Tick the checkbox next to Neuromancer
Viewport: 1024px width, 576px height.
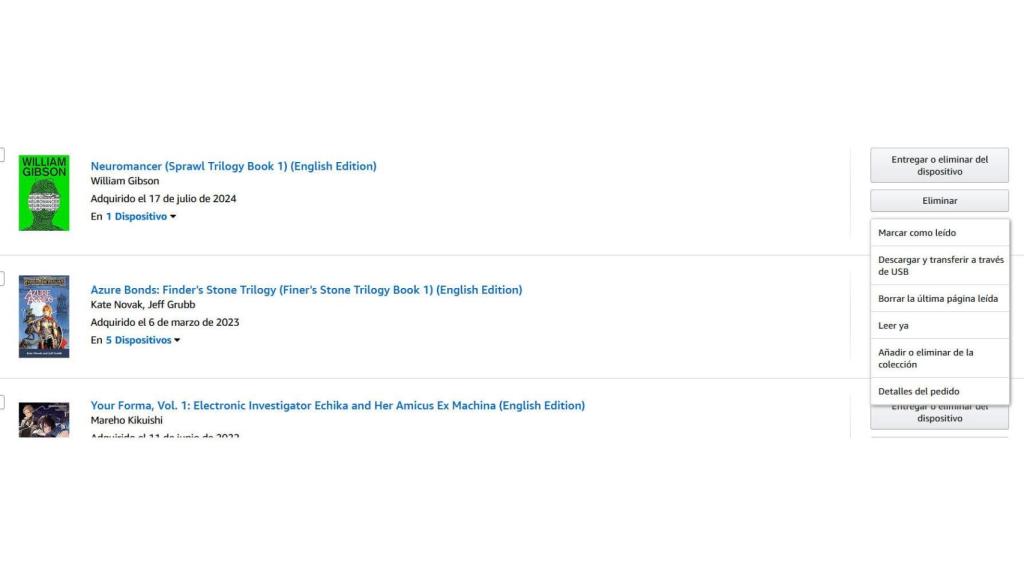(x=1, y=155)
